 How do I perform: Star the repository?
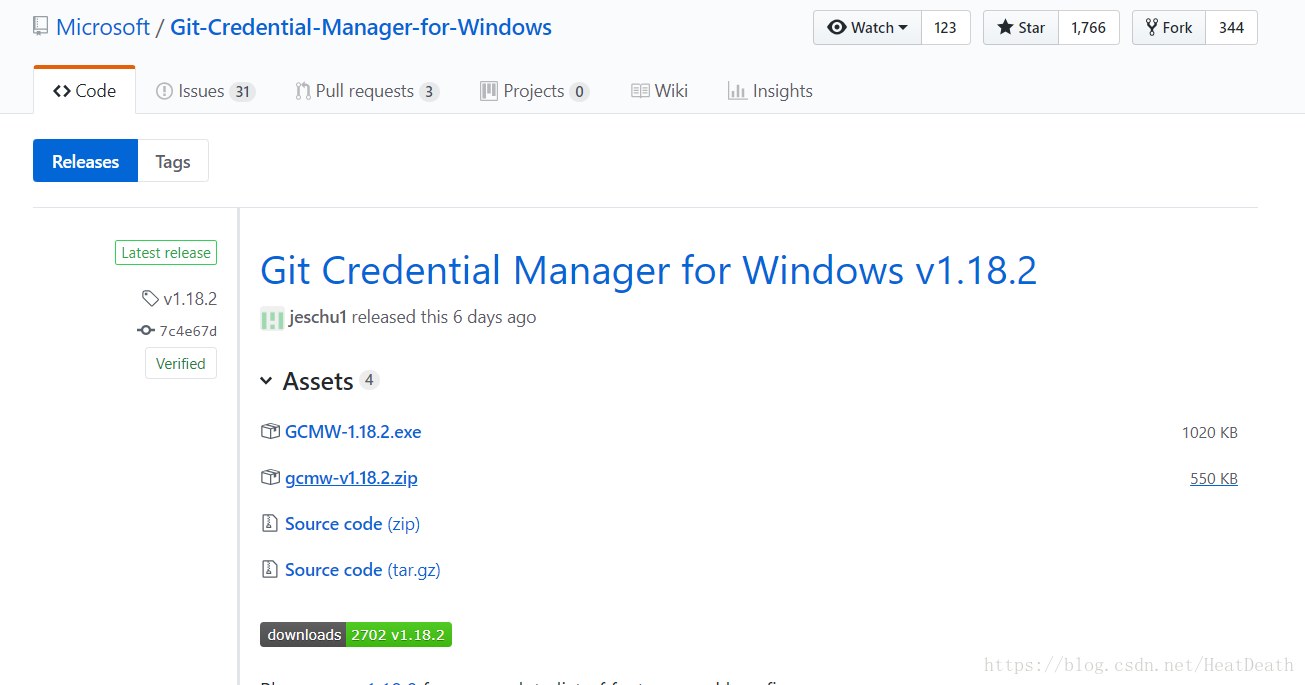pos(1021,28)
